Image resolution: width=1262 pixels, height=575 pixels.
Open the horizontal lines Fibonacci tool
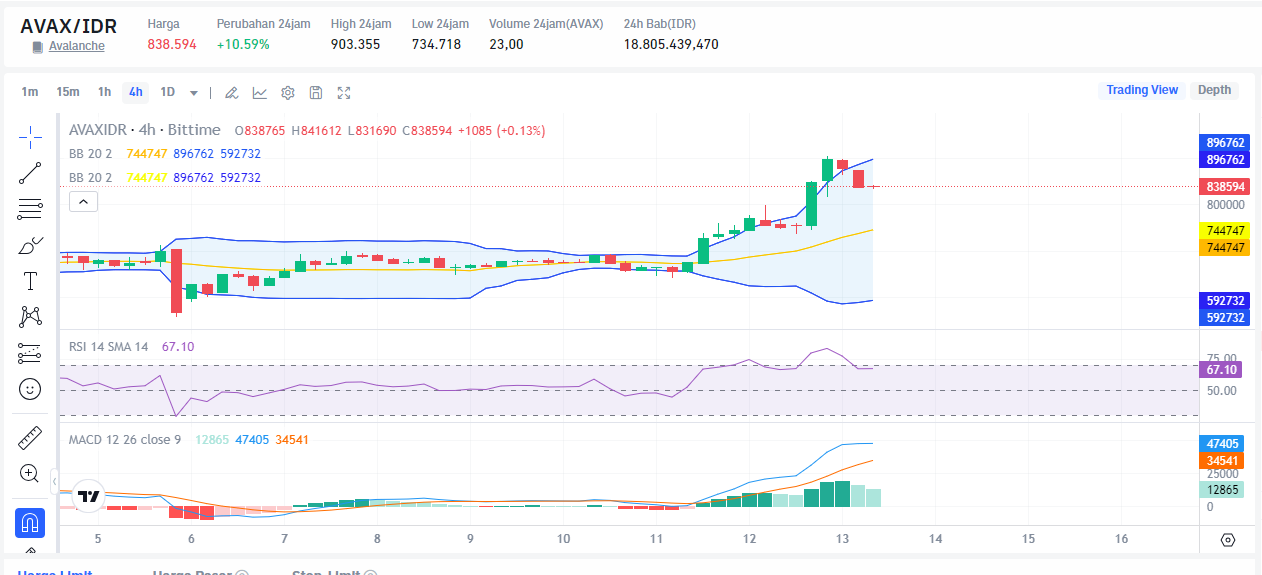pyautogui.click(x=30, y=209)
